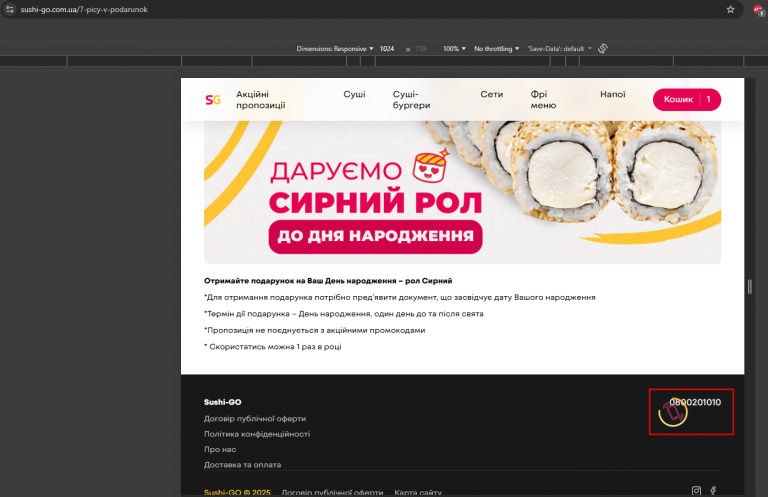Click heading Отримайте подарунок на Ваш День народження

pyautogui.click(x=328, y=281)
